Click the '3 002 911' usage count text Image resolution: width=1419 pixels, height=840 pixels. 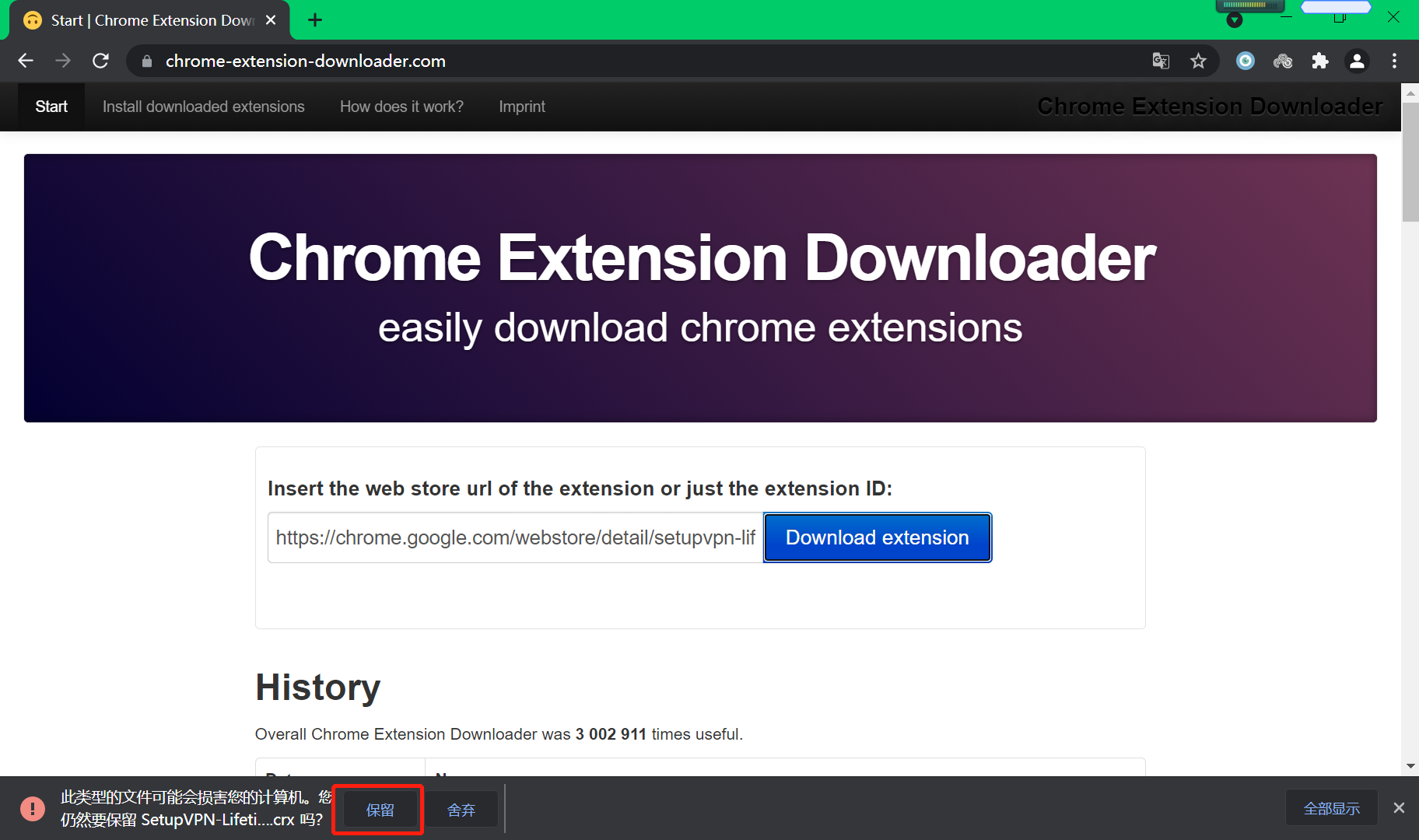pos(611,734)
